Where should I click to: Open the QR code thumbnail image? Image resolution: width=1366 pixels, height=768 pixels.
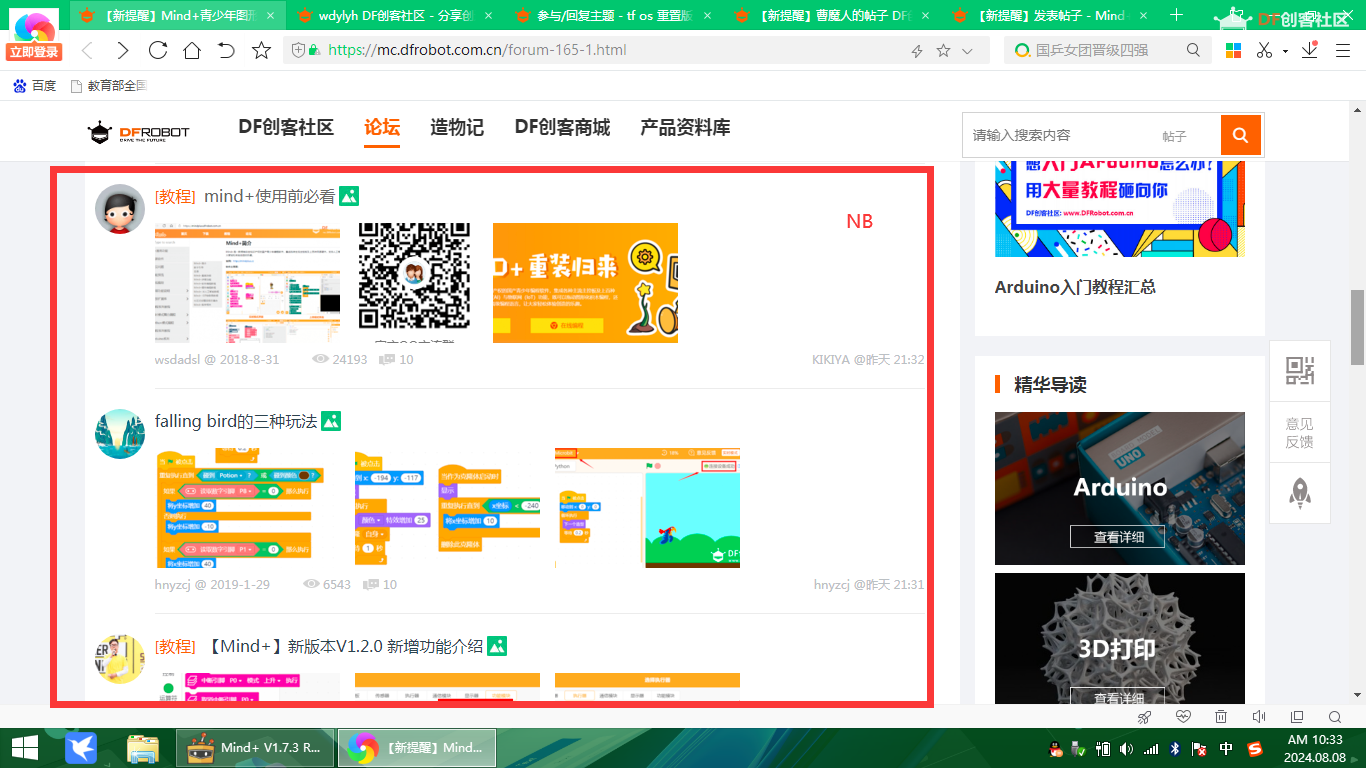[414, 283]
